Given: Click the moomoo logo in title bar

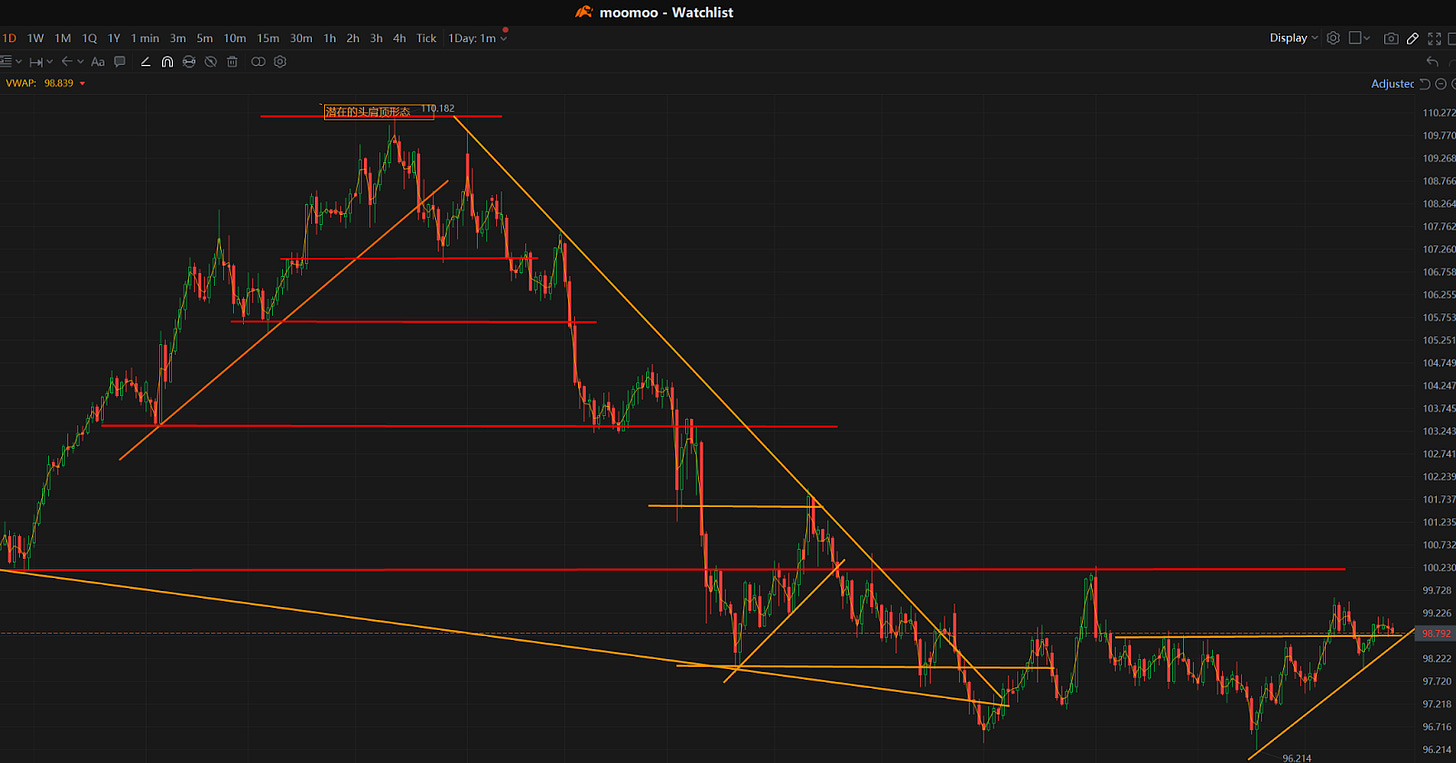Looking at the screenshot, I should 584,12.
